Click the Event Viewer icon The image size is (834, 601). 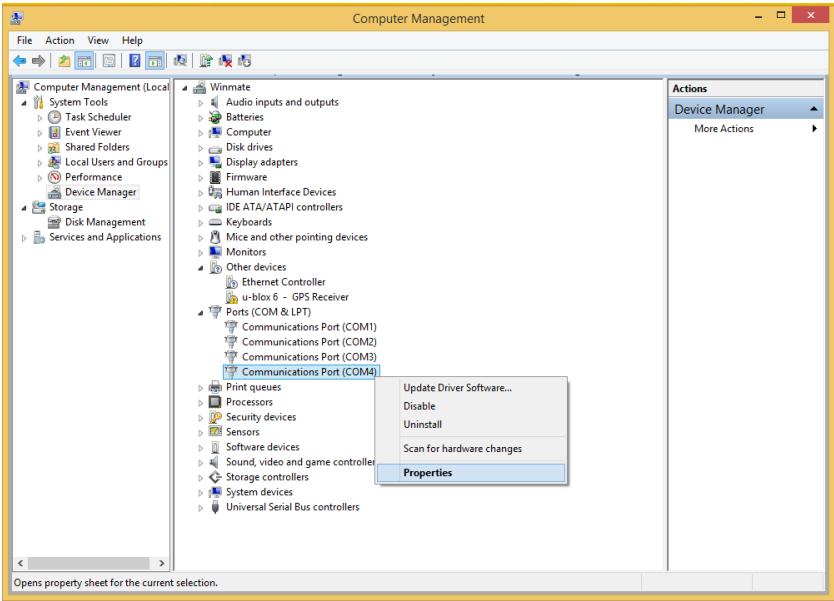pyautogui.click(x=55, y=132)
